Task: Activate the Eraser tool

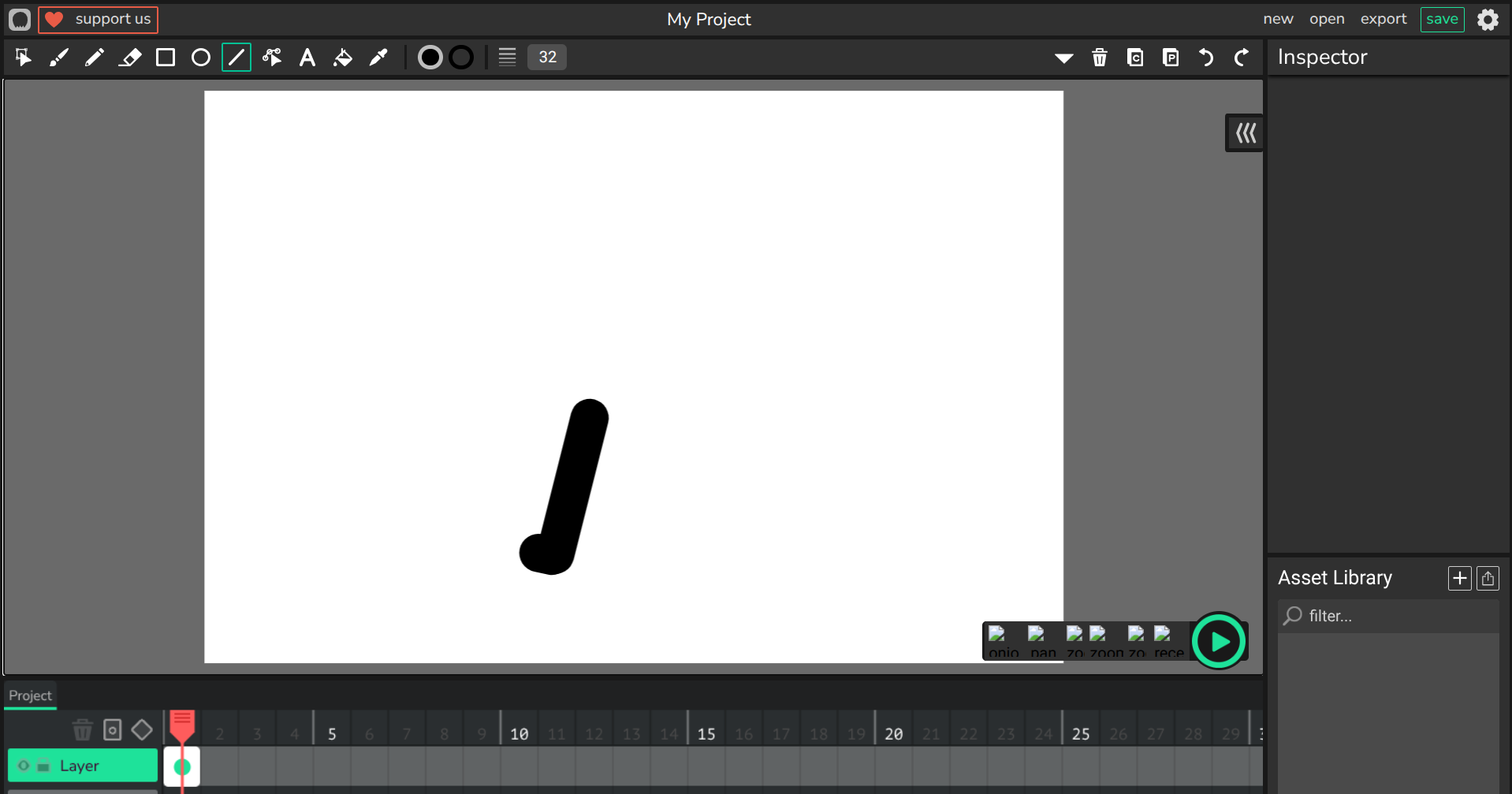Action: coord(130,58)
